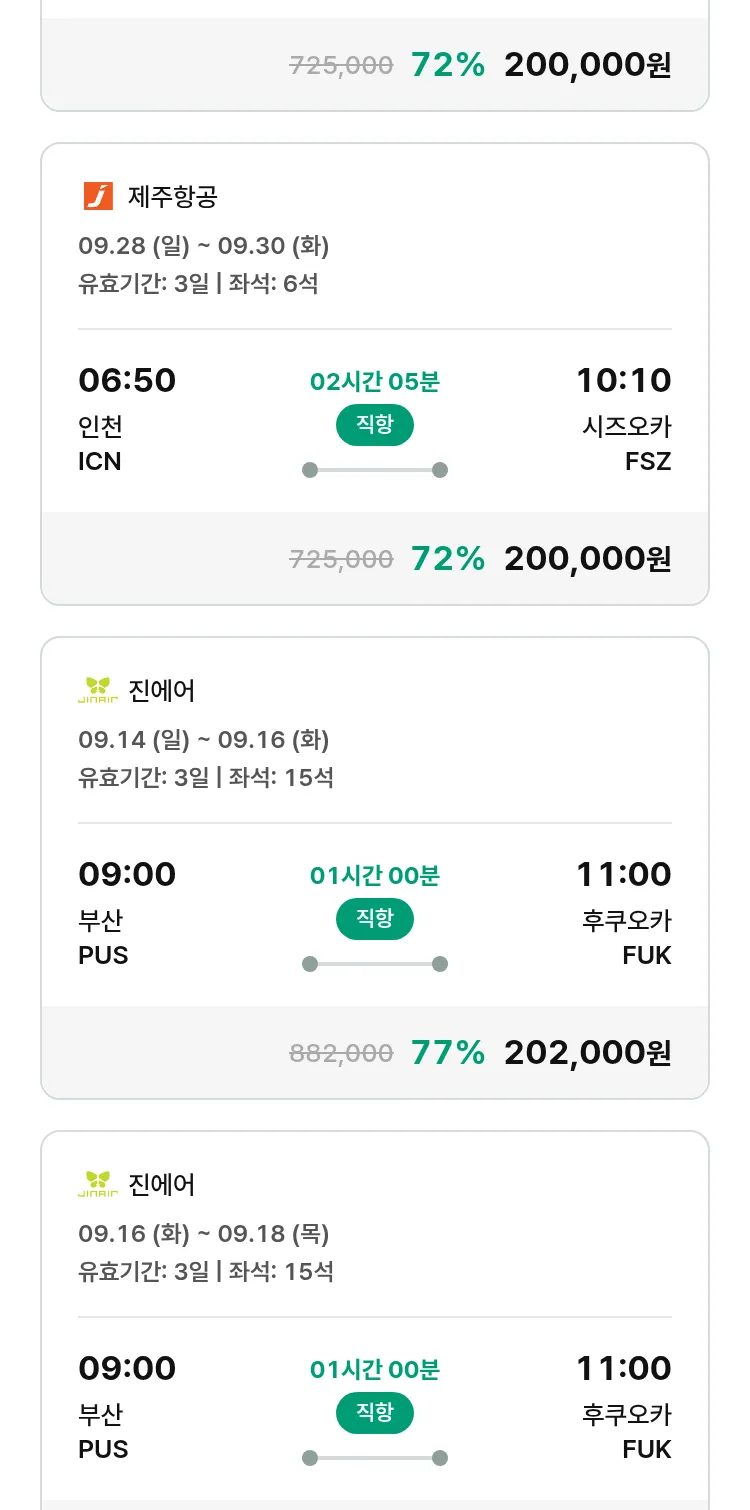750x1510 pixels.
Task: Select 200,000원 price on the Jeju Air card
Action: click(587, 558)
